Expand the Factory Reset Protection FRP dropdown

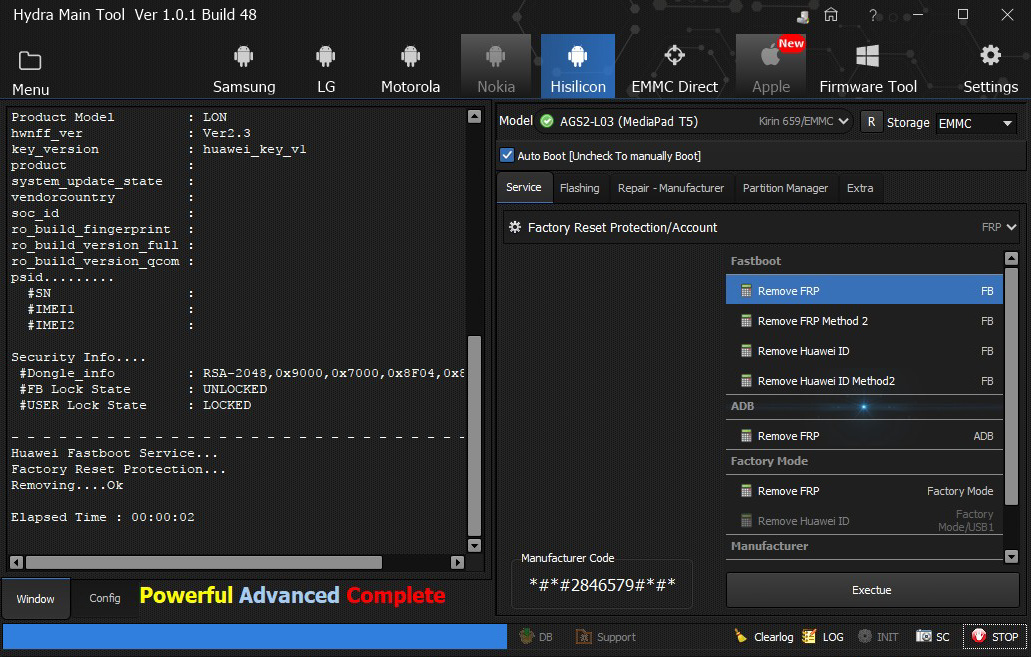pyautogui.click(x=1010, y=228)
